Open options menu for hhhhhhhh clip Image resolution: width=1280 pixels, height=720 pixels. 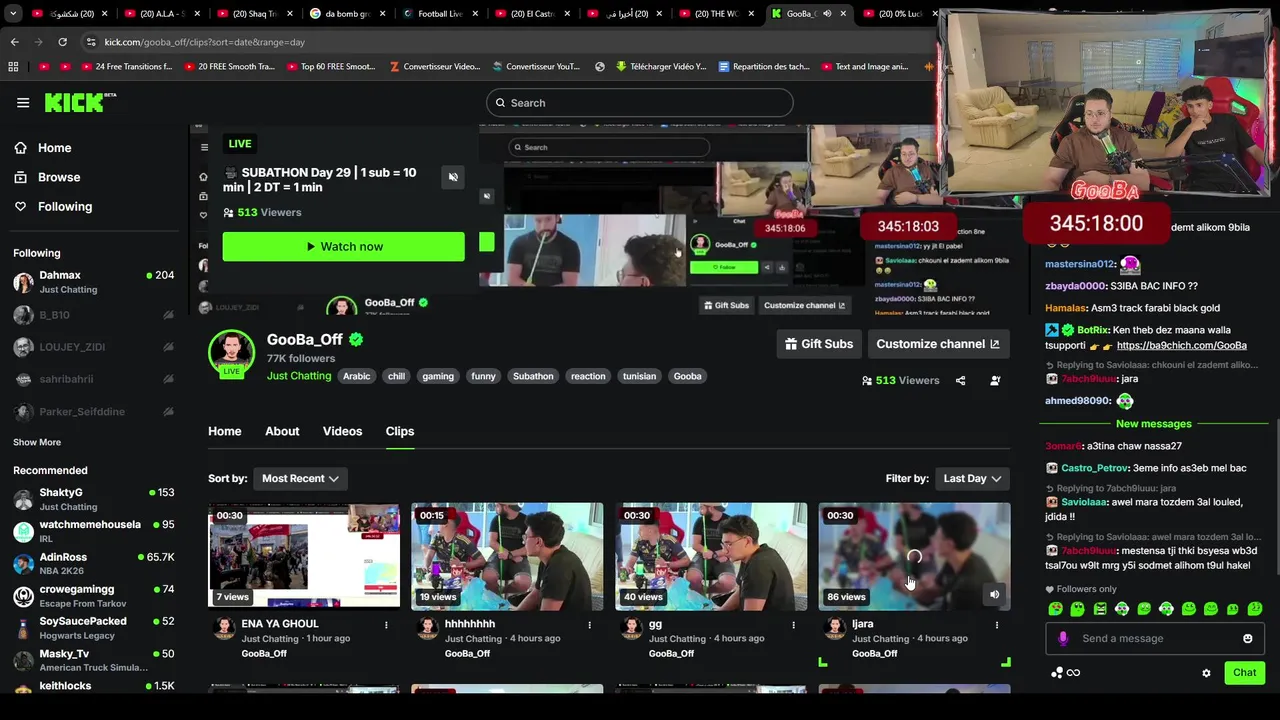pos(589,625)
